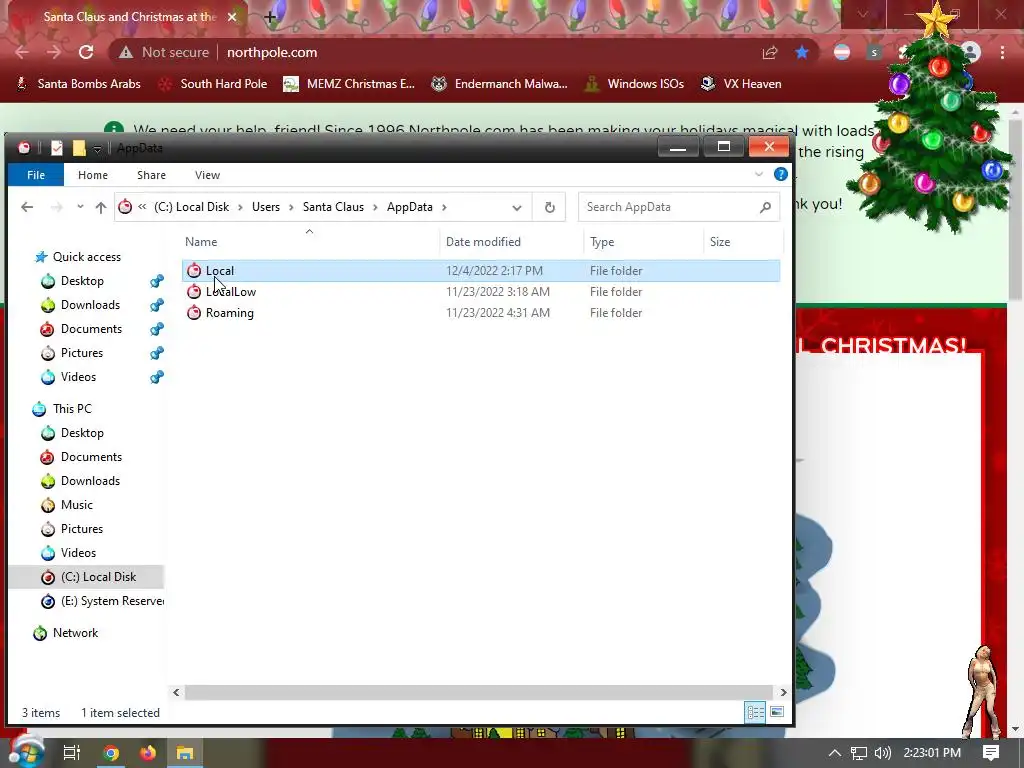Open Chrome from the taskbar
The height and width of the screenshot is (768, 1024).
(111, 753)
